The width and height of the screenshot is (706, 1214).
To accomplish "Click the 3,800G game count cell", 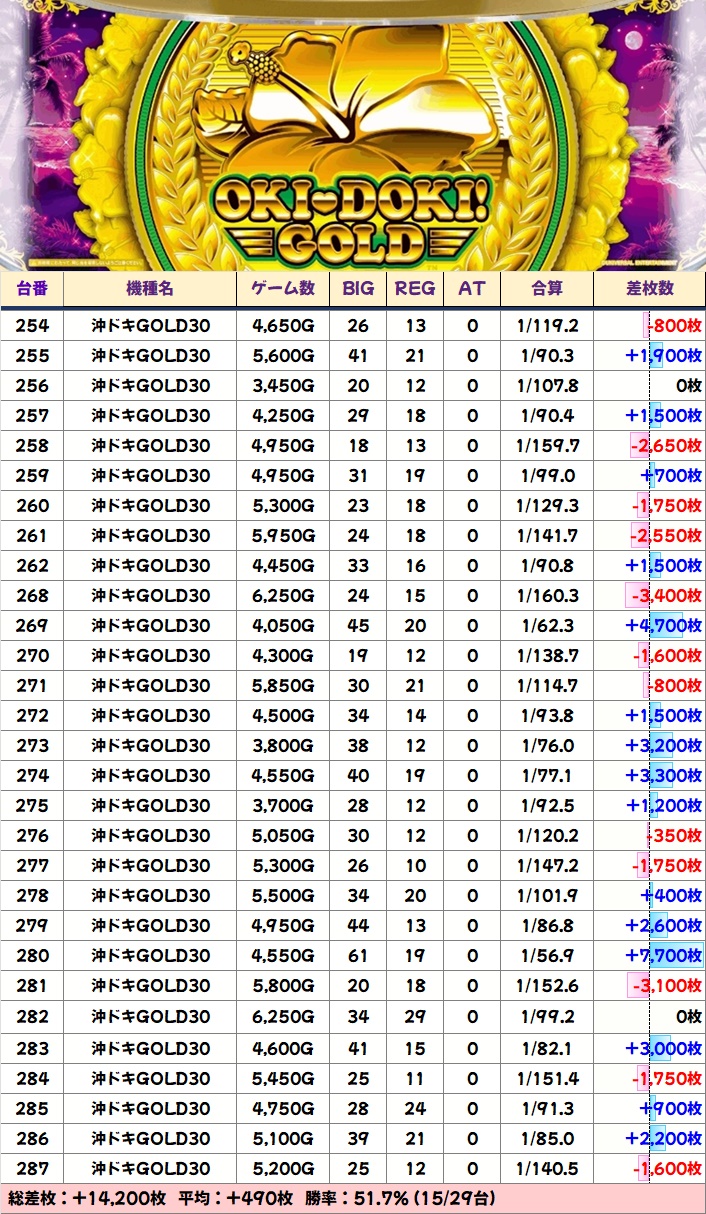I will 283,746.
